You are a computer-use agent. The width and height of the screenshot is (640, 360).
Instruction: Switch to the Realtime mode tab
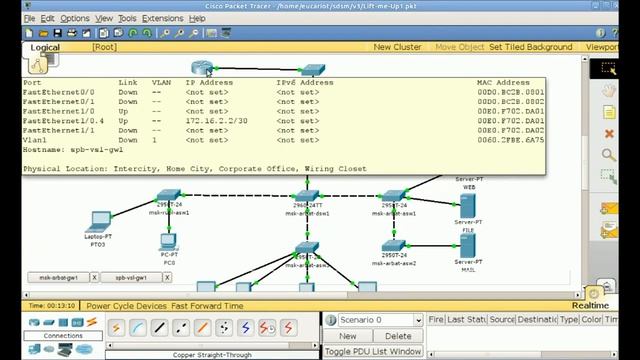tap(590, 305)
